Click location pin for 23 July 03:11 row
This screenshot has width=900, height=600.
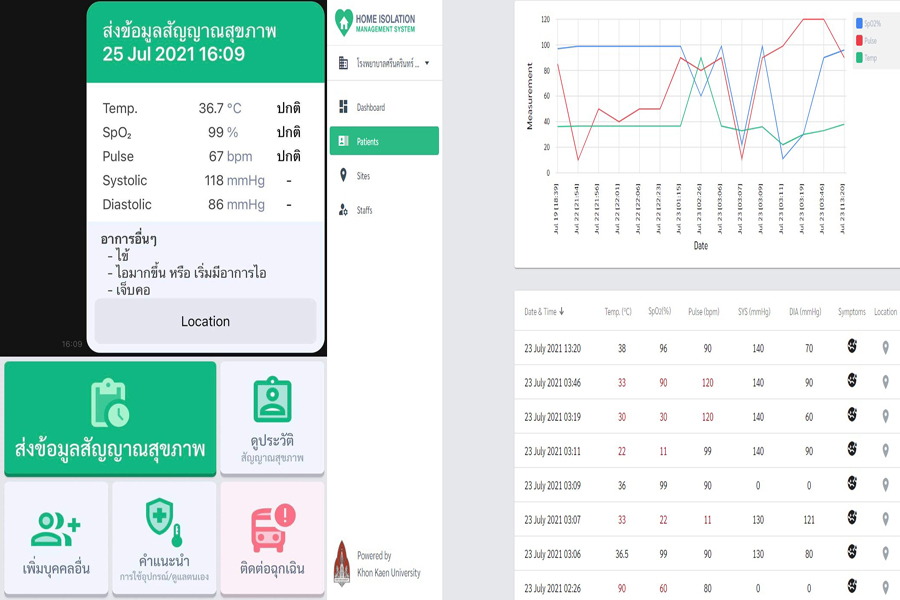click(x=885, y=450)
